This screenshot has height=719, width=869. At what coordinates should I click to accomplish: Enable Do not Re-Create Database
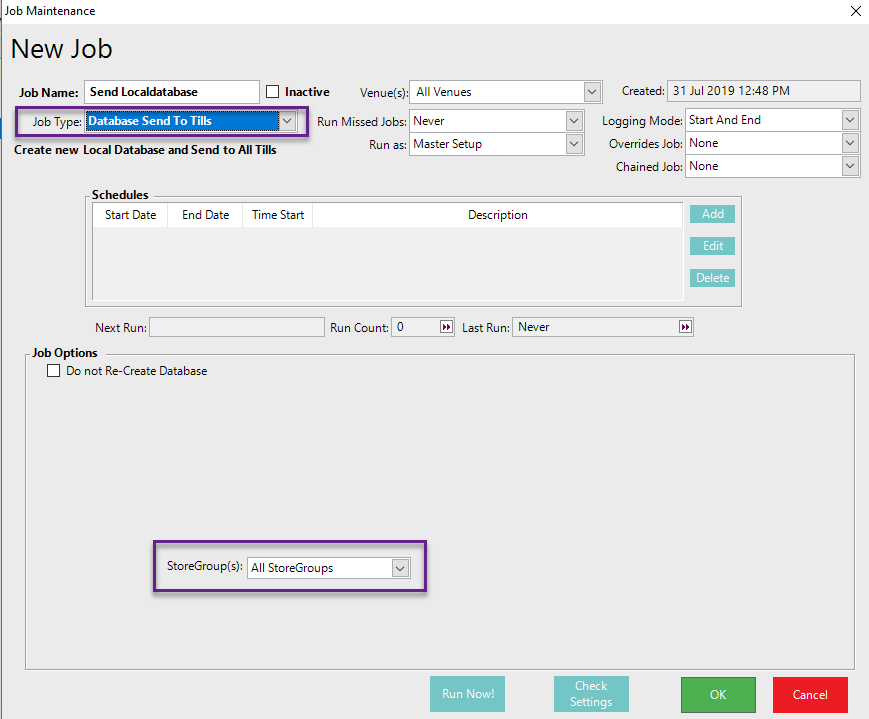pyautogui.click(x=54, y=371)
